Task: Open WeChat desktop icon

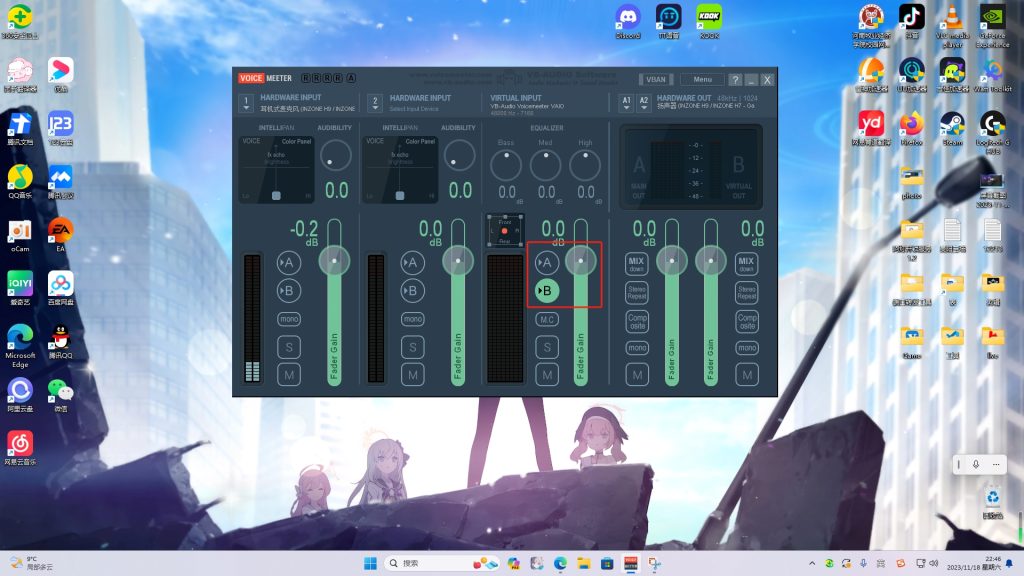Action: click(x=60, y=394)
